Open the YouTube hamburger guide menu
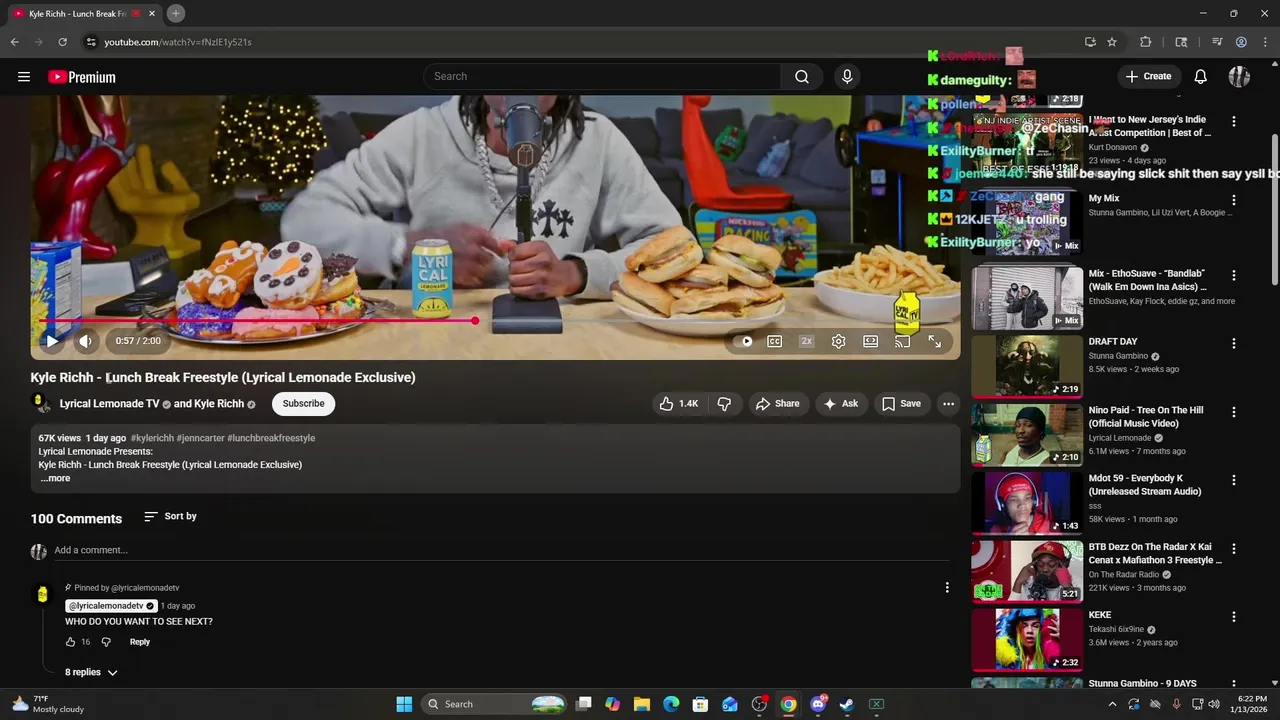1280x720 pixels. (24, 77)
